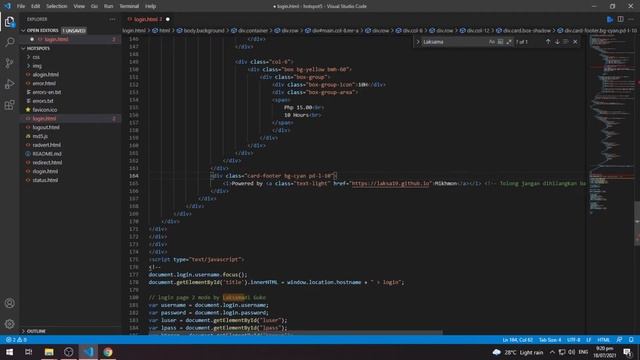Open the Windows Start menu
640x360 pixels.
[9, 352]
